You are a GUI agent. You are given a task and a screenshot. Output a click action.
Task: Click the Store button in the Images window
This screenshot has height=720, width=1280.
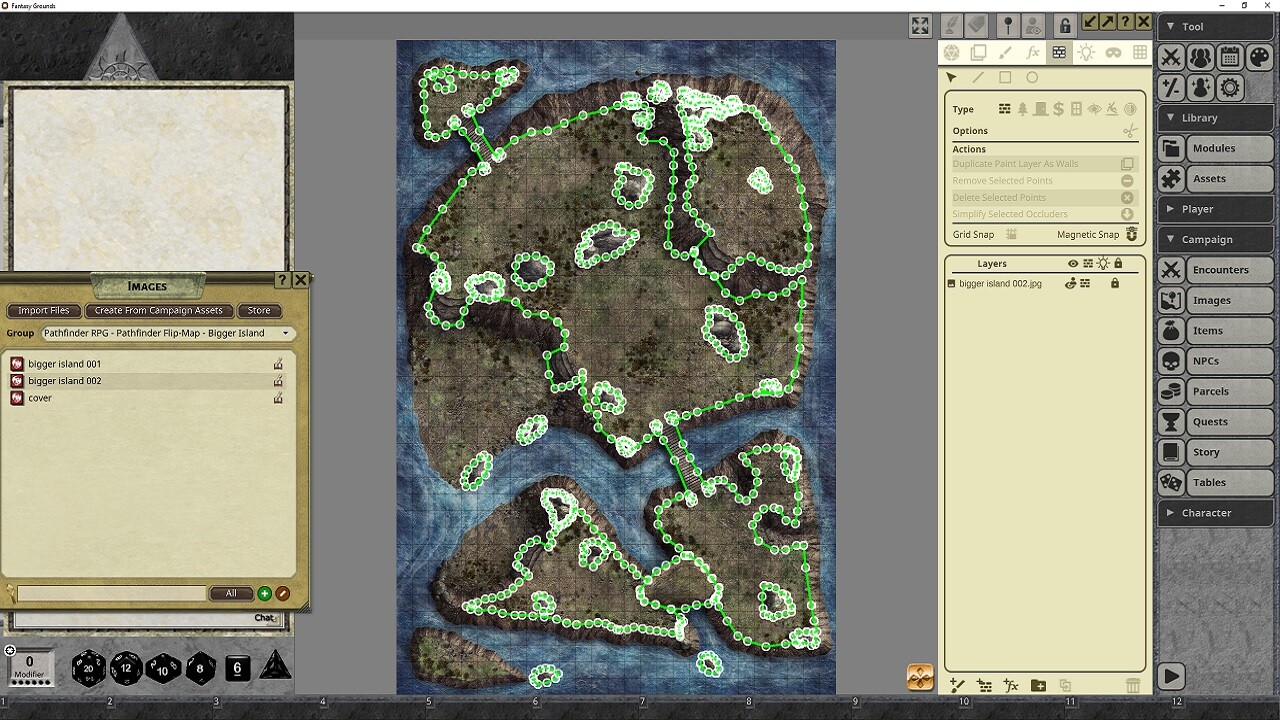[258, 310]
